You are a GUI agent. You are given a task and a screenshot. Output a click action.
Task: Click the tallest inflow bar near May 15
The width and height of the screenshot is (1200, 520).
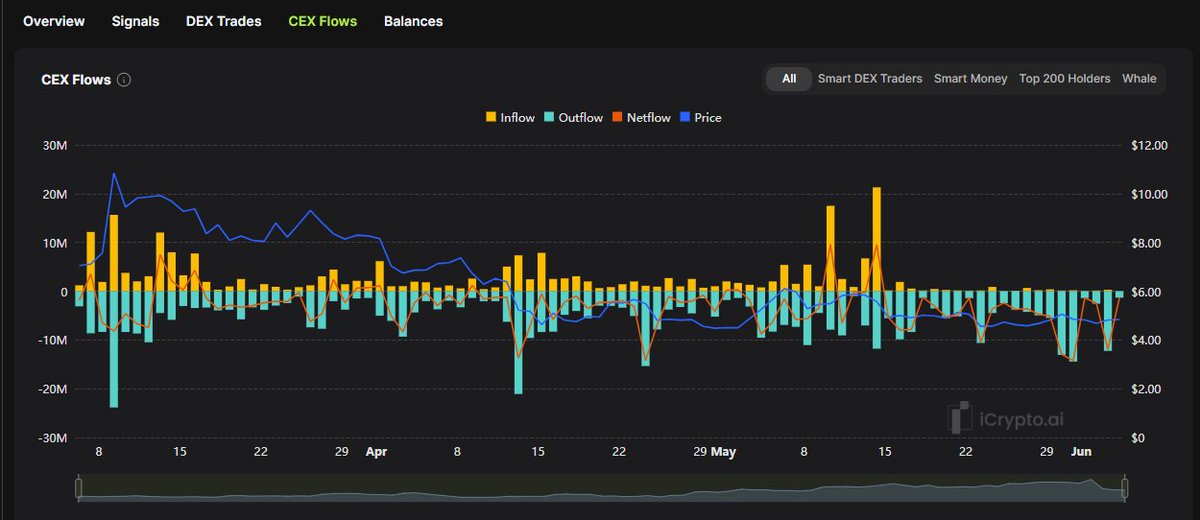pyautogui.click(x=877, y=239)
